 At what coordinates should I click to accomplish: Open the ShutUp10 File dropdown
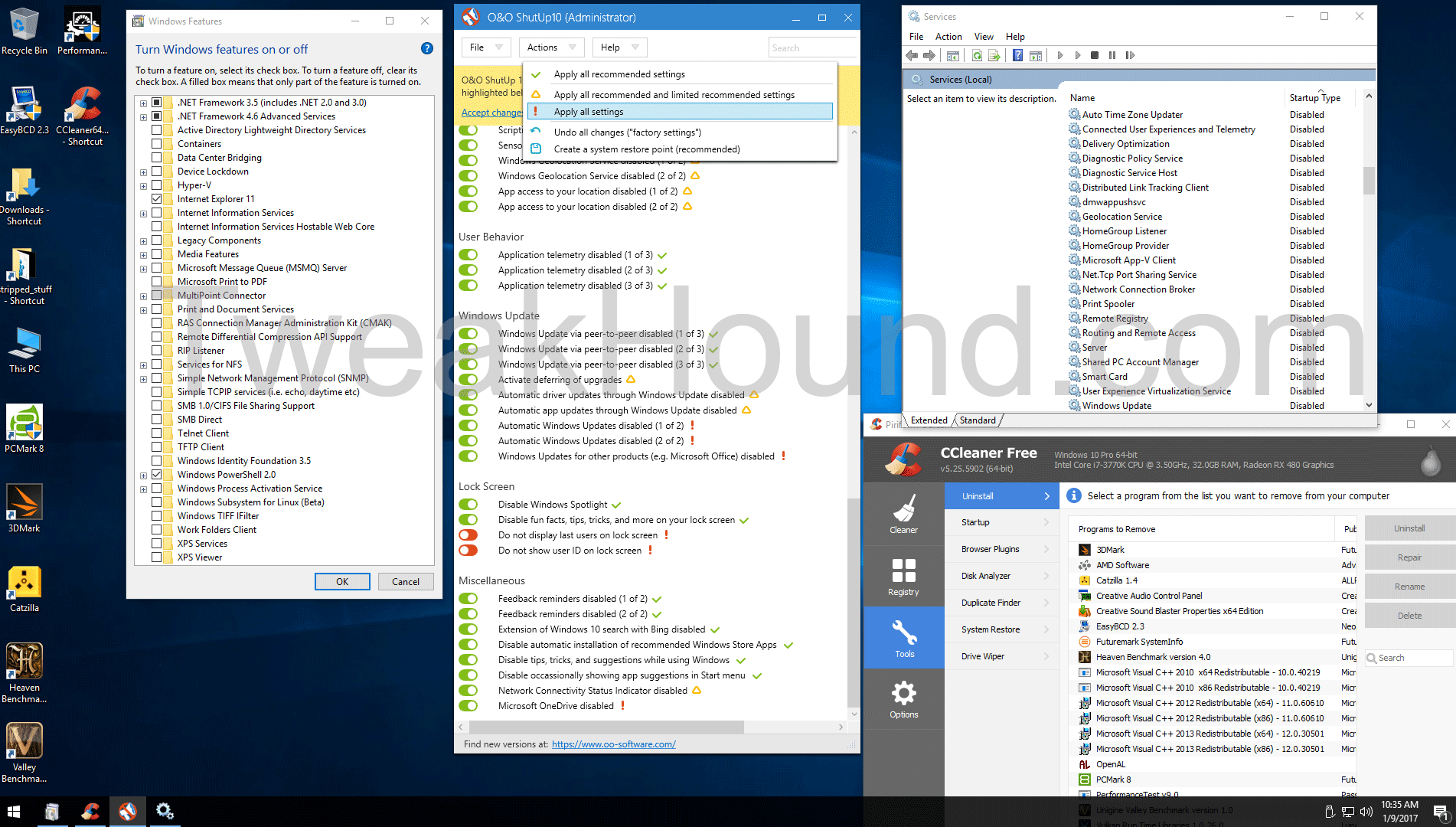pyautogui.click(x=486, y=47)
